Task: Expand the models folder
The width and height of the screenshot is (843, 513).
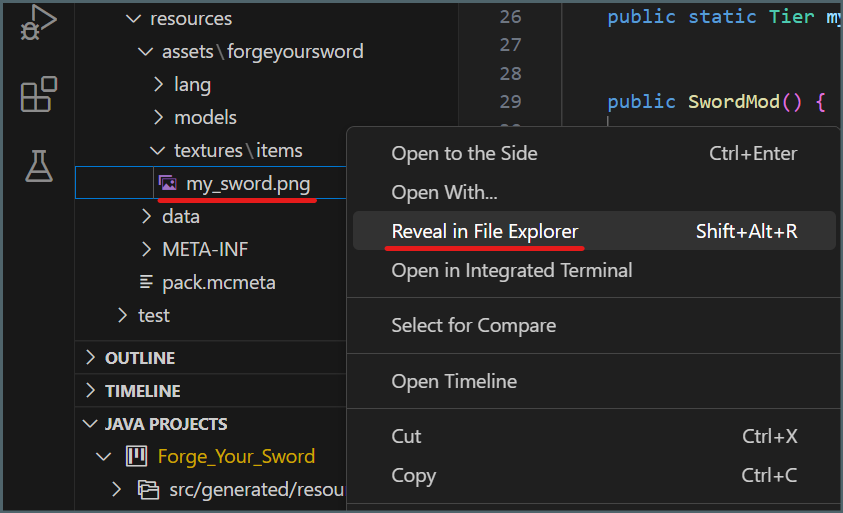Action: pyautogui.click(x=158, y=118)
